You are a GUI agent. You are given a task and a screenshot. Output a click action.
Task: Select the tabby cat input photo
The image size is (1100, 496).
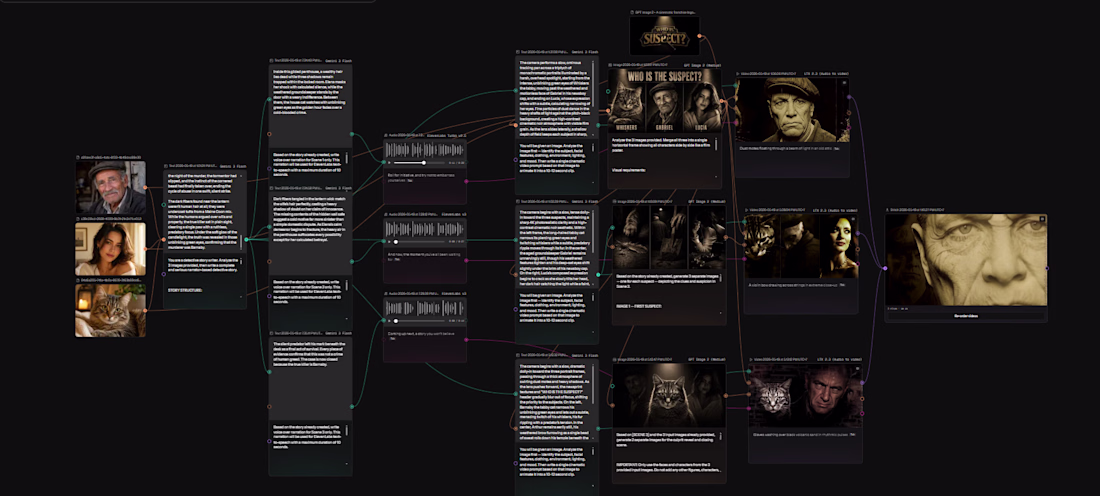pos(110,310)
